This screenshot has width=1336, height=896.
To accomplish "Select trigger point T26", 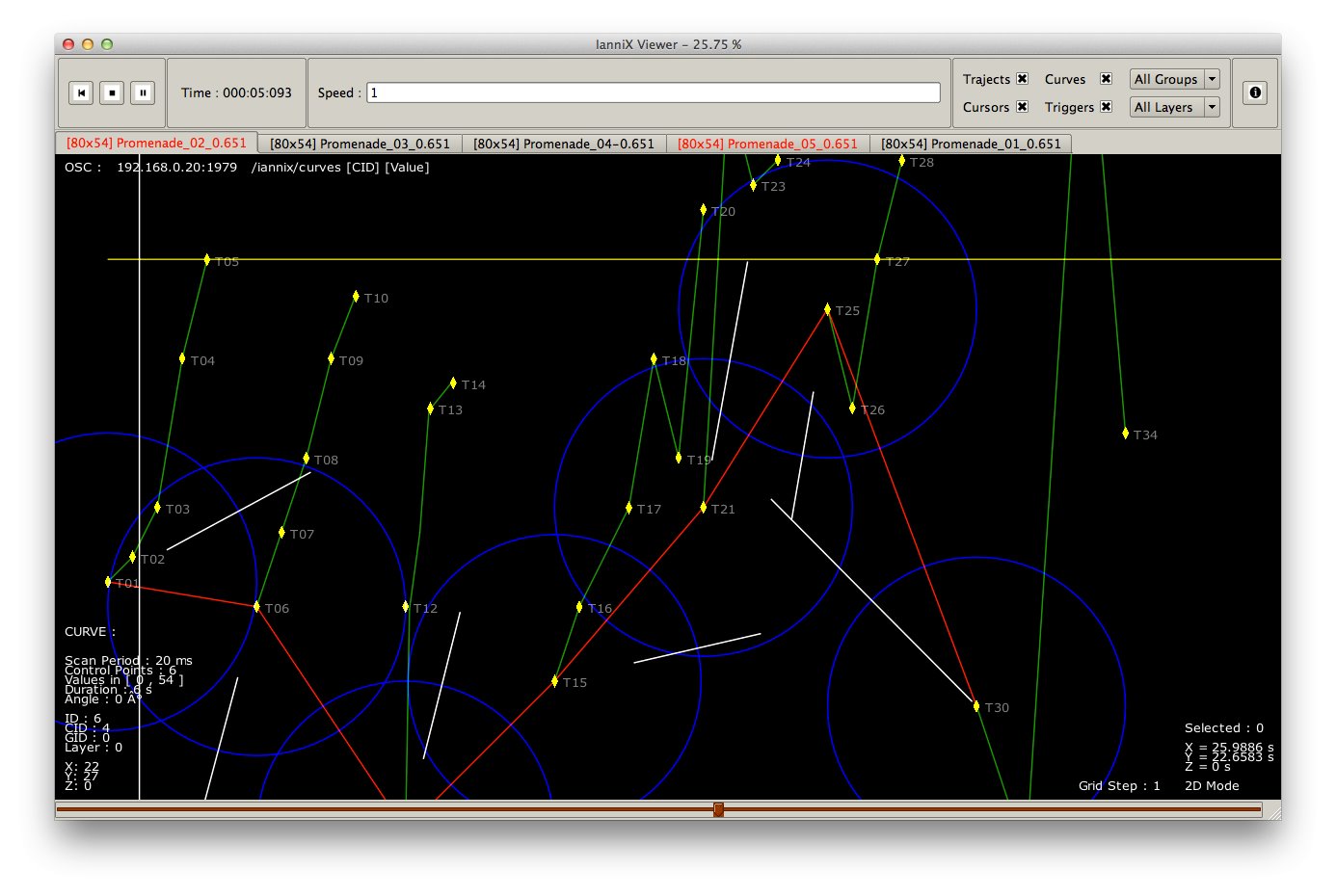I will click(852, 408).
